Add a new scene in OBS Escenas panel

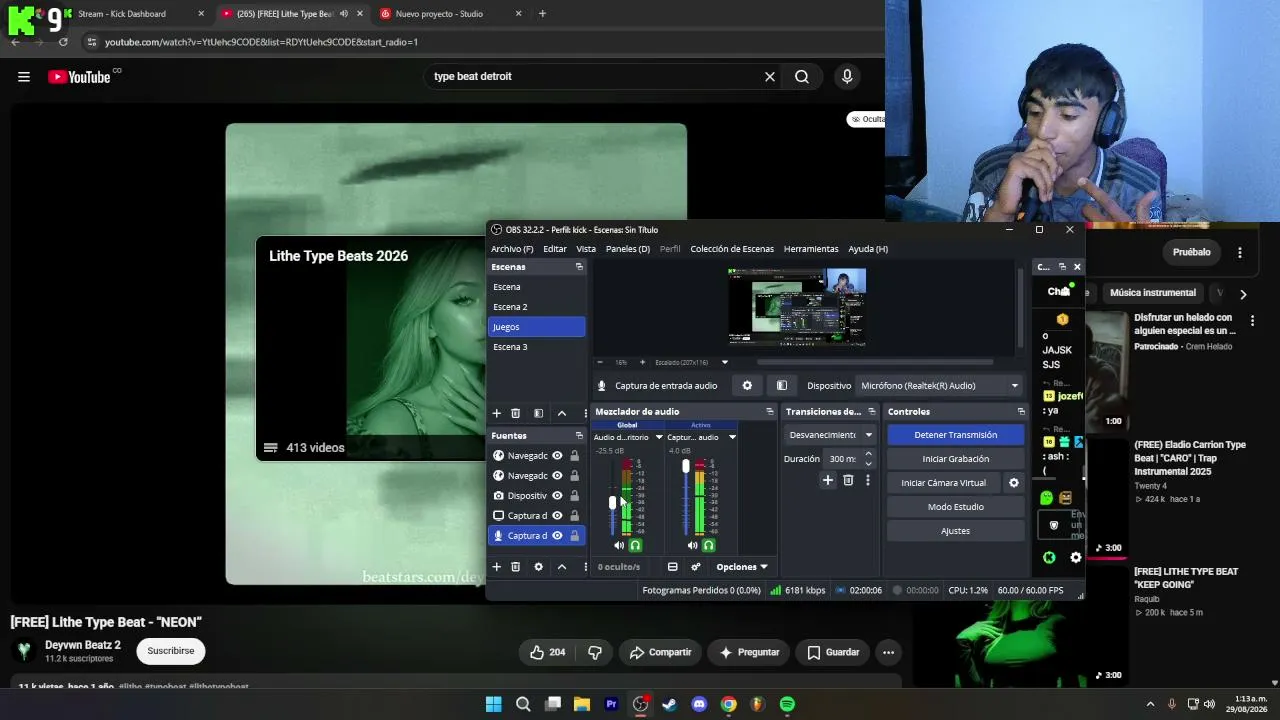496,413
